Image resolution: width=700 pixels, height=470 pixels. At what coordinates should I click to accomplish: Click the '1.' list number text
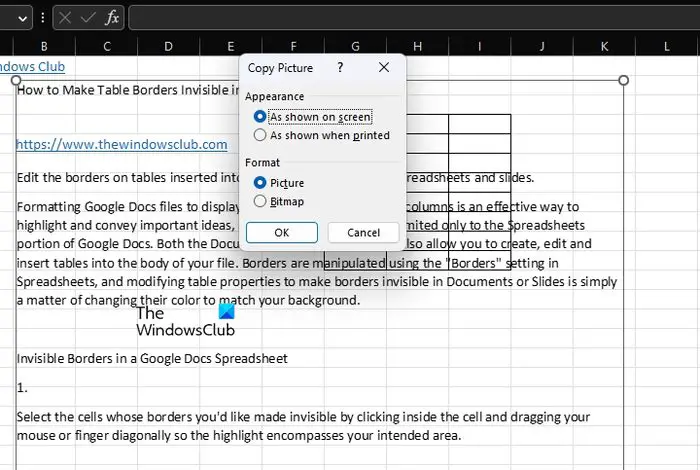(22, 388)
